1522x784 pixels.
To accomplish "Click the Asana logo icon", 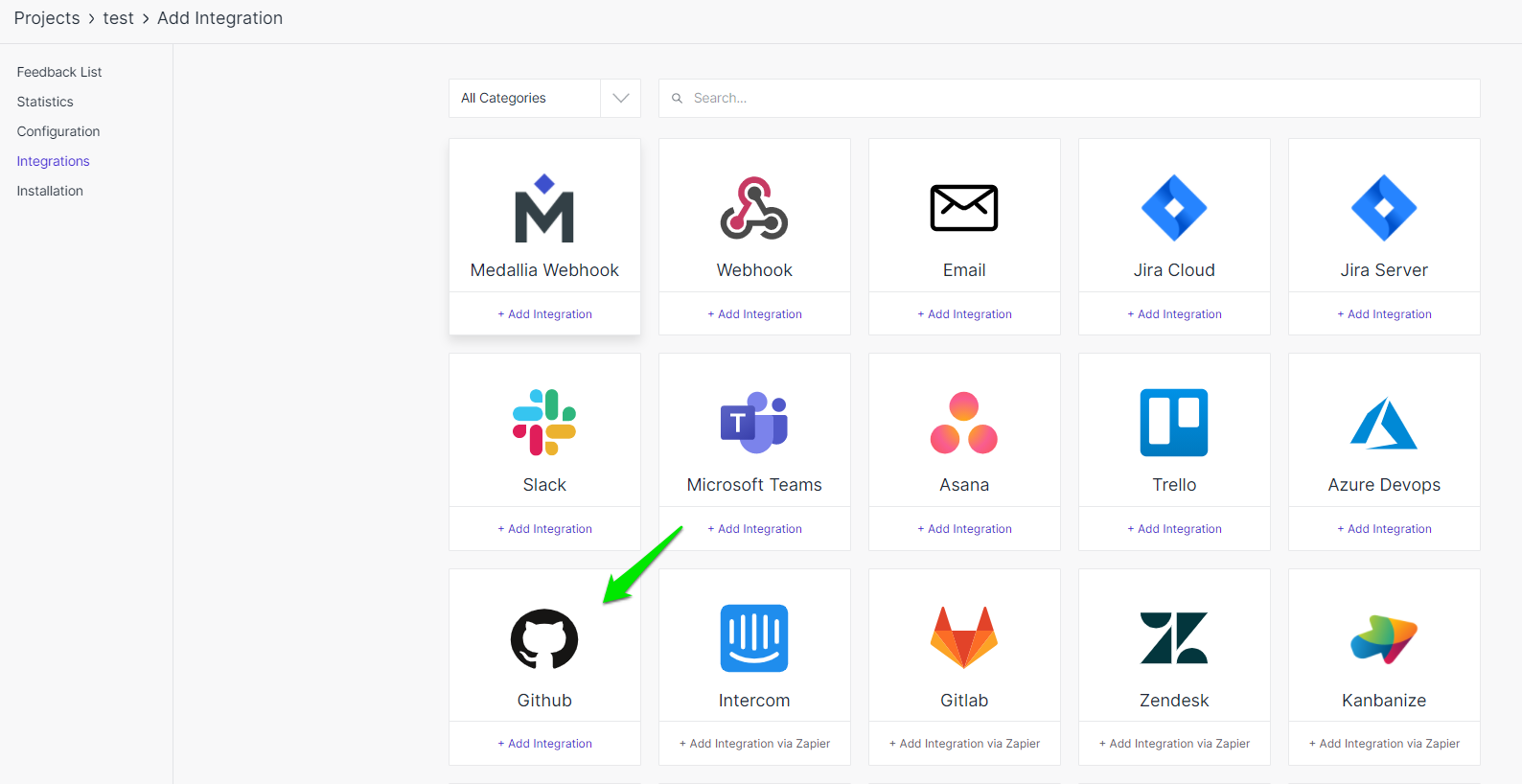I will 964,423.
